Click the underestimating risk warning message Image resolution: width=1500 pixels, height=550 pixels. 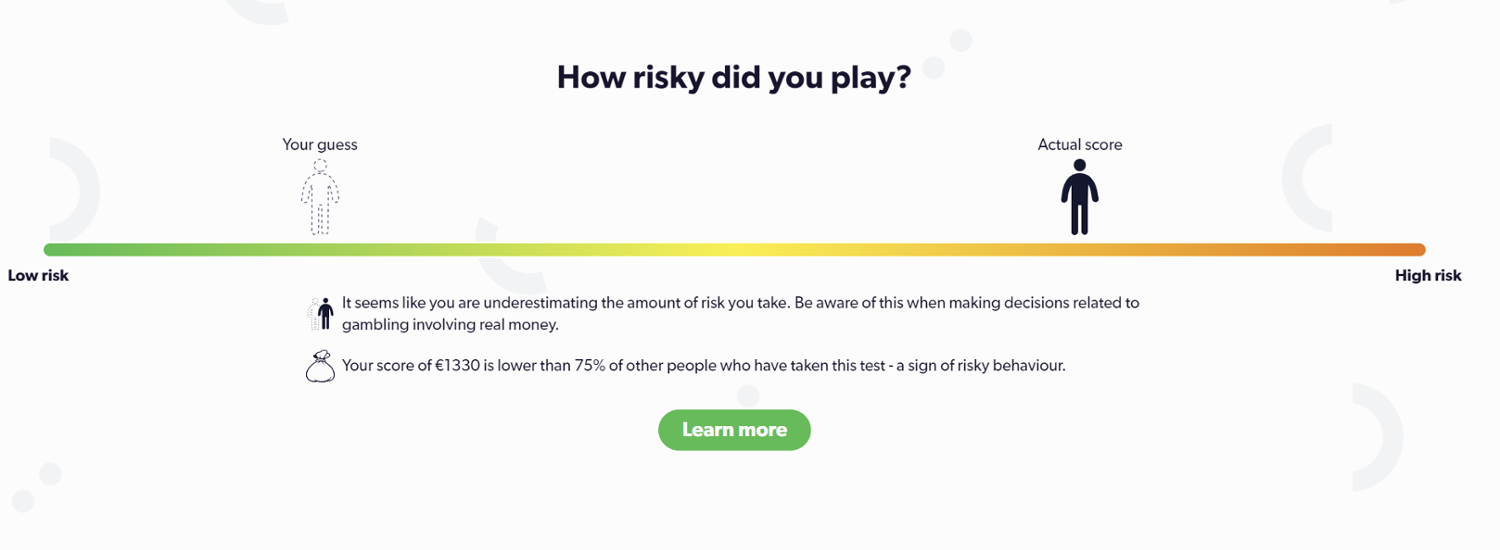pyautogui.click(x=740, y=313)
